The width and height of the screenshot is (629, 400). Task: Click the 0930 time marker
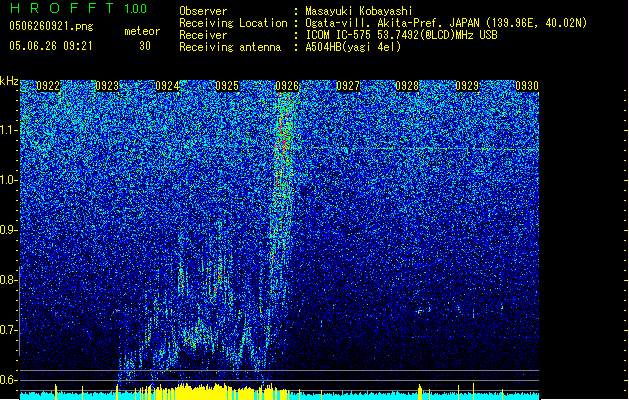527,86
